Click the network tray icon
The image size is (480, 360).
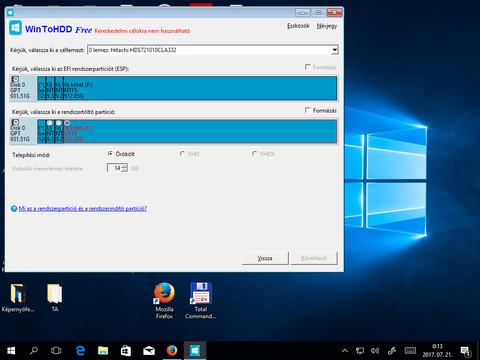pos(360,351)
